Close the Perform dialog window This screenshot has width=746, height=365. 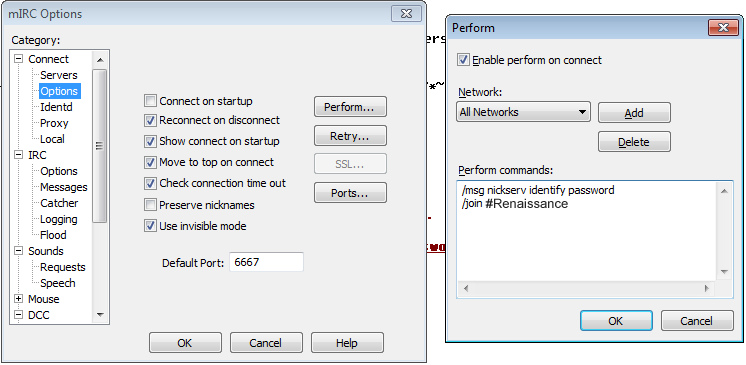723,28
